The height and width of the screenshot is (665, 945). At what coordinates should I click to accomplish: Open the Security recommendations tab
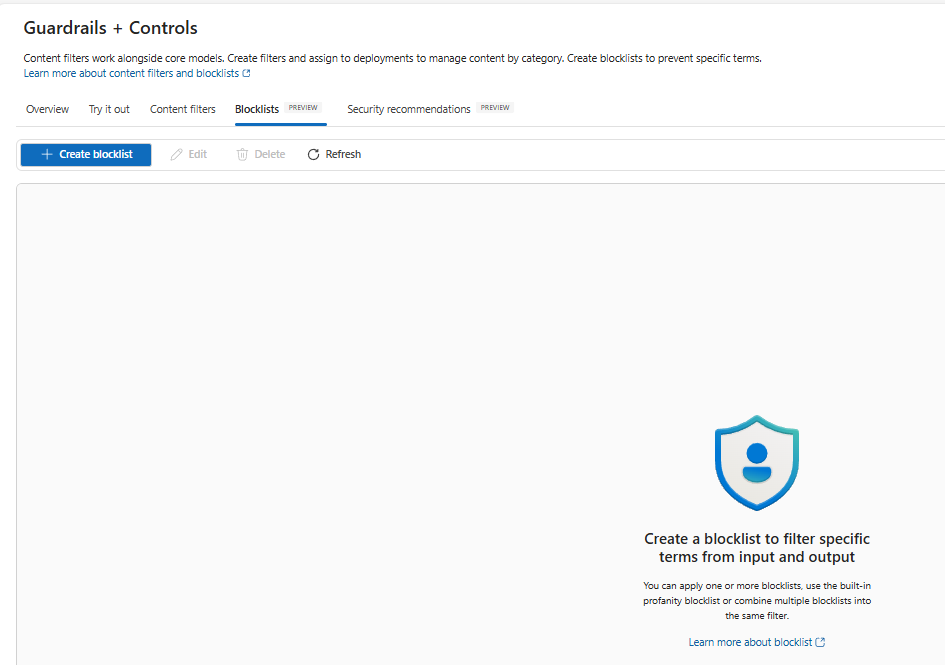[x=409, y=109]
